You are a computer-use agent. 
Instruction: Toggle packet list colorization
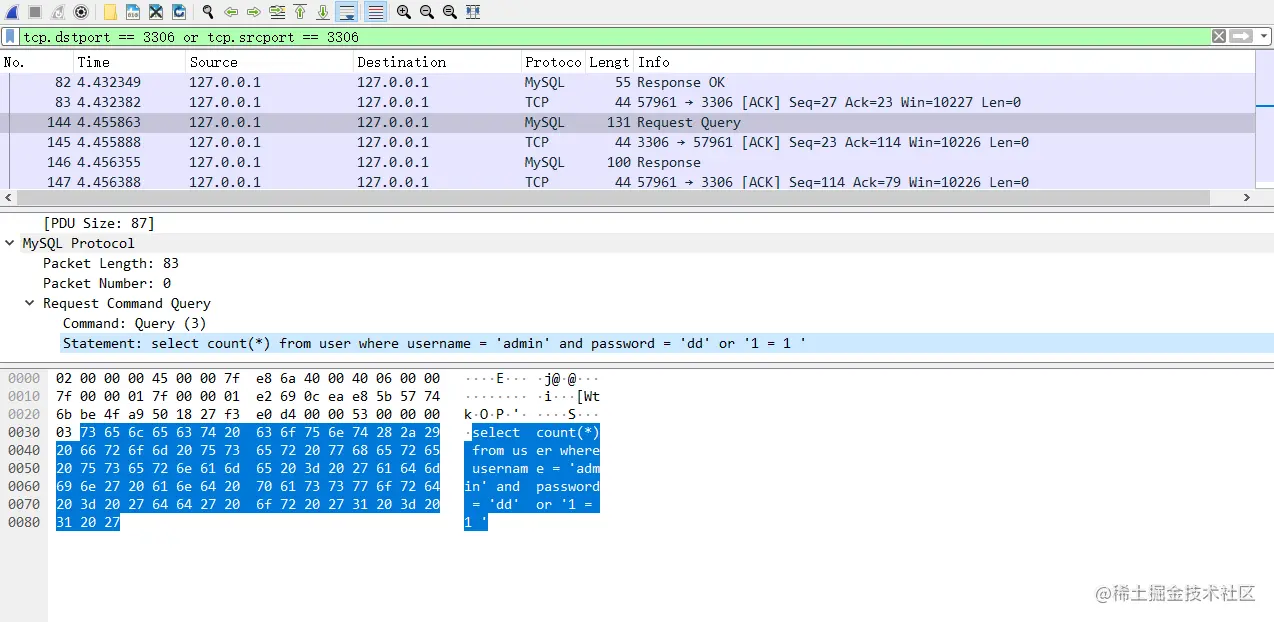pyautogui.click(x=376, y=12)
